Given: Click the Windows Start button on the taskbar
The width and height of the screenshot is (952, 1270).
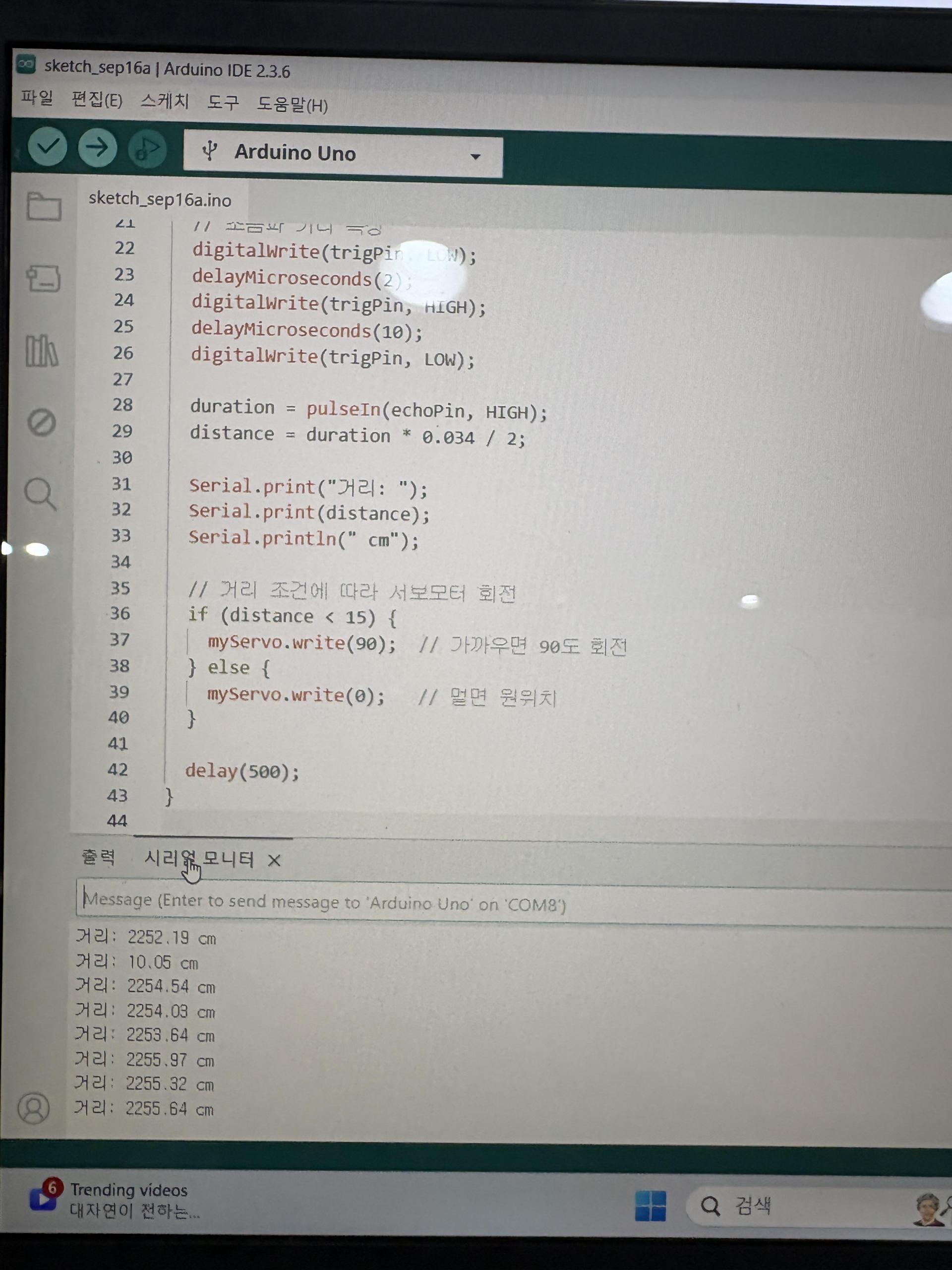Looking at the screenshot, I should pos(651,1206).
